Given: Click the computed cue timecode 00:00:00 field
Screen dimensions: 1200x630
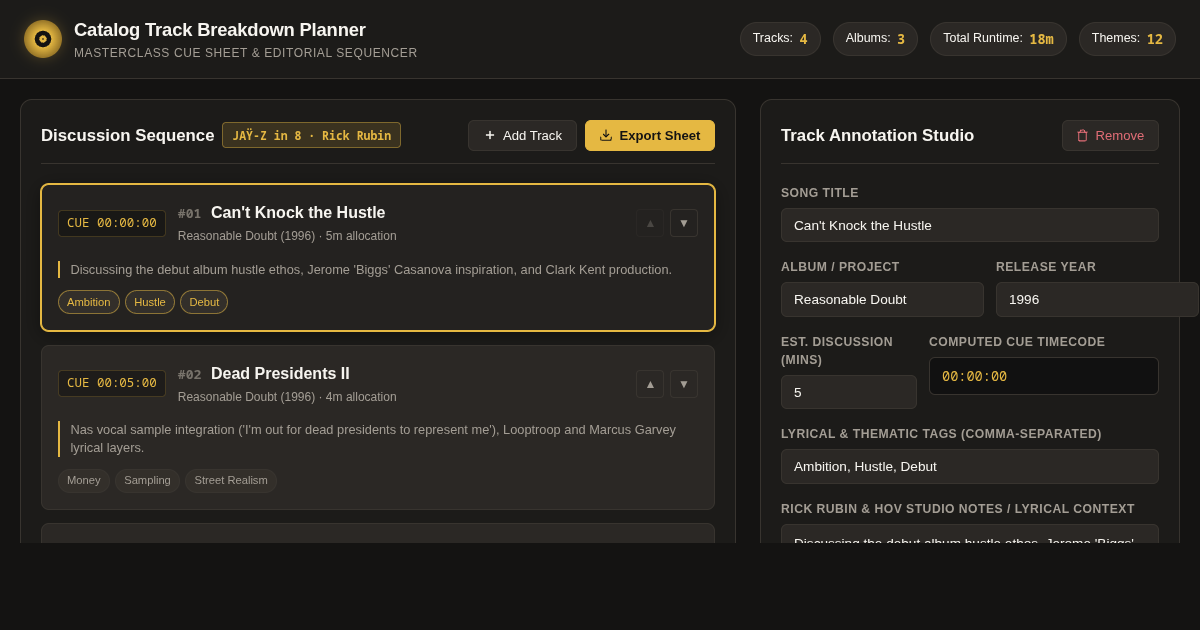Looking at the screenshot, I should pos(1044,376).
